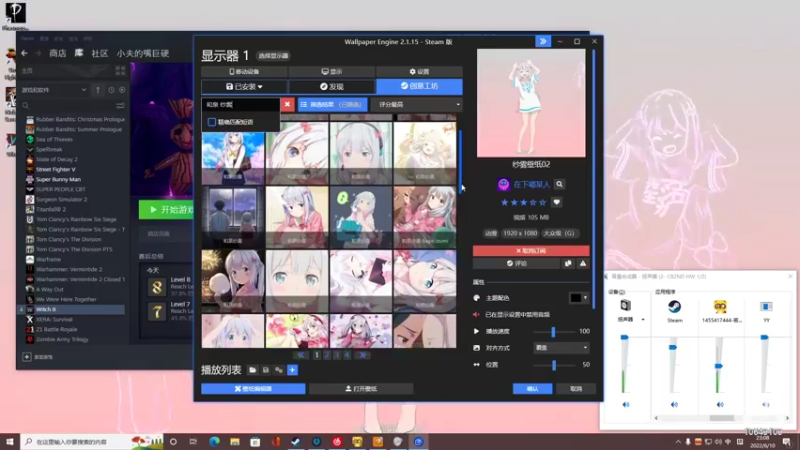Open the alignment mode dropdown

tap(561, 348)
